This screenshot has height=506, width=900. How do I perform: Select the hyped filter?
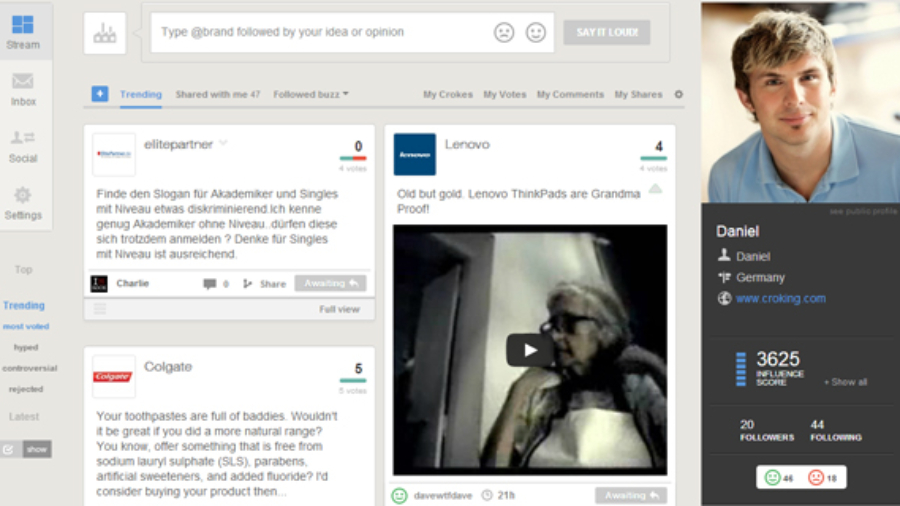coord(26,347)
